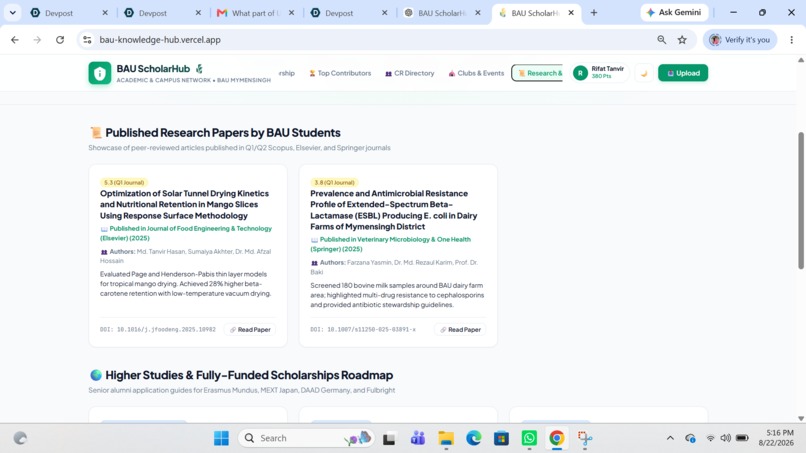
Task: Click Verify it's you profile button
Action: pyautogui.click(x=740, y=40)
